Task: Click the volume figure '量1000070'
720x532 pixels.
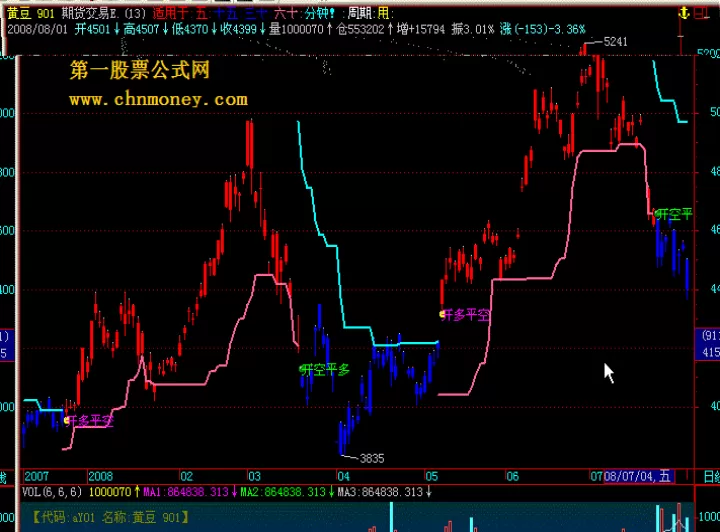Action: (x=296, y=29)
